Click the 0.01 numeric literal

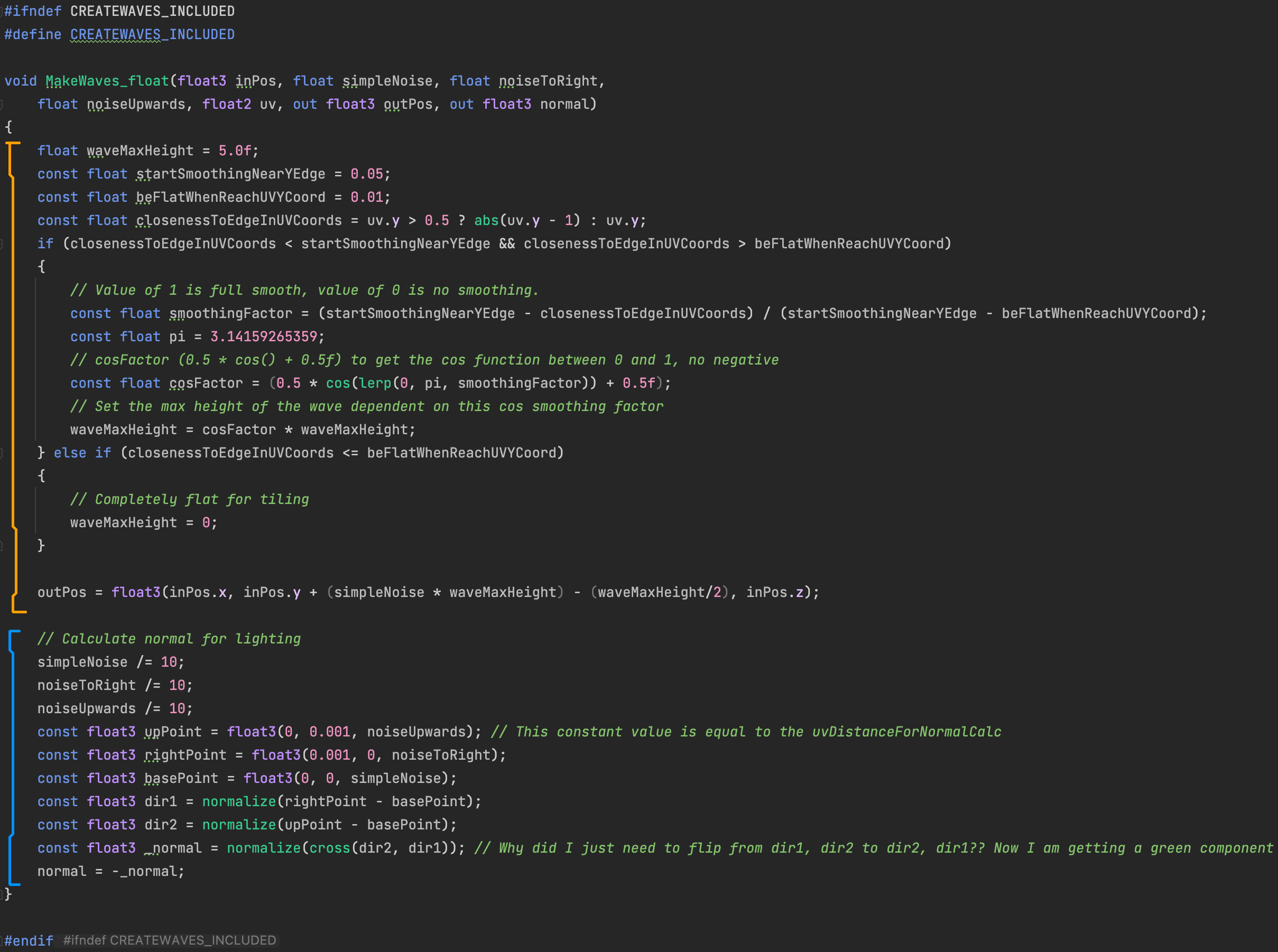point(367,197)
